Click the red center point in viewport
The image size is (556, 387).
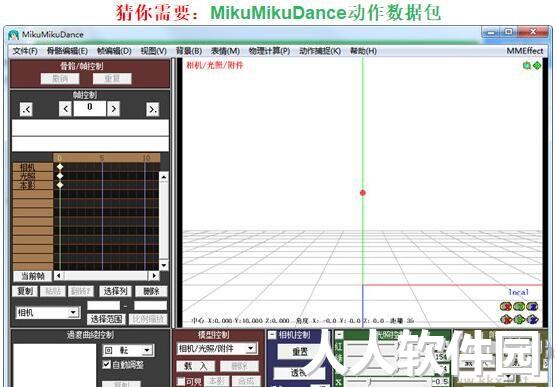coord(362,193)
